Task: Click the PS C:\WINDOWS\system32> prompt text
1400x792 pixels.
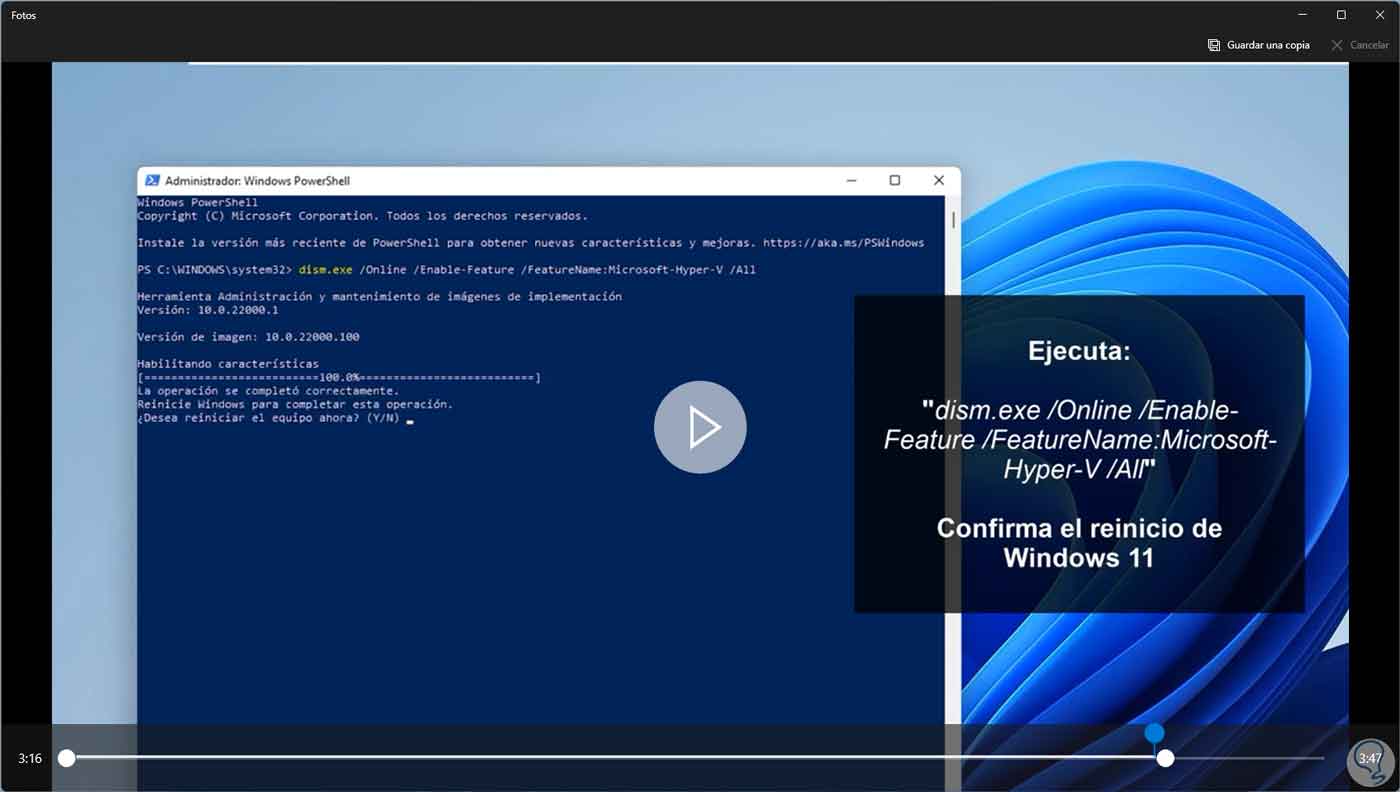Action: click(x=214, y=270)
